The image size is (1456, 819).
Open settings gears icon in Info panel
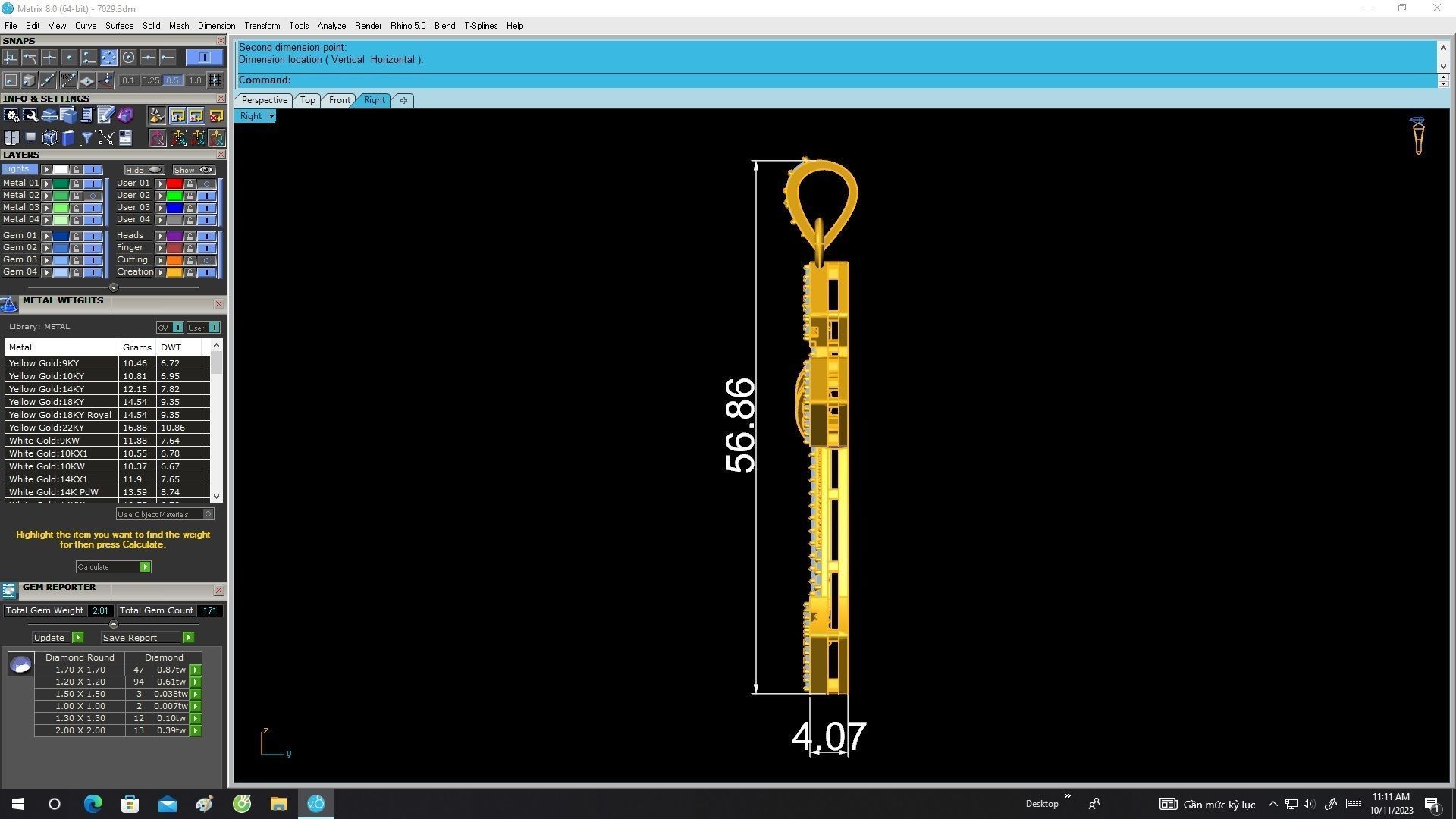coord(11,115)
